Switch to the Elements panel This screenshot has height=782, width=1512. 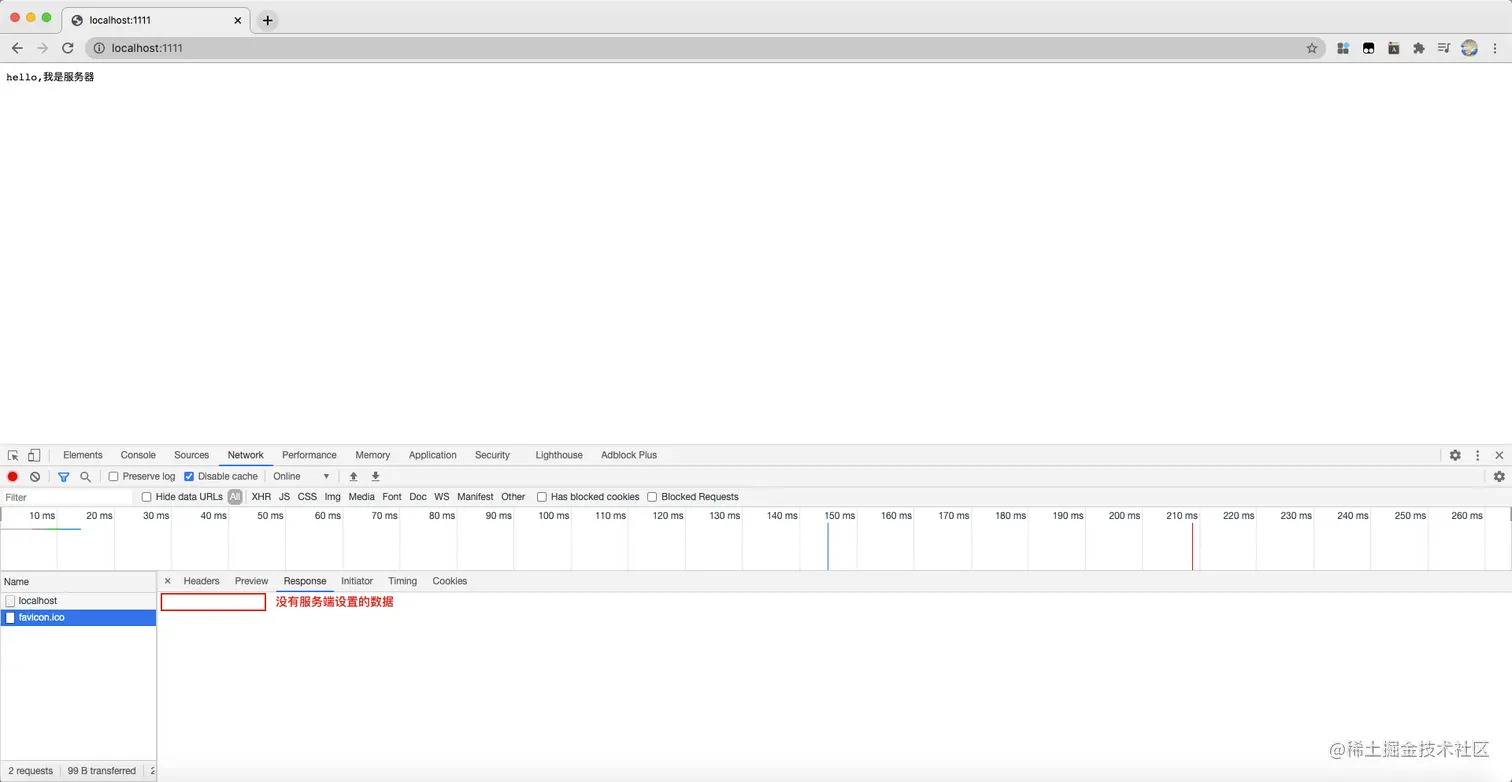point(83,455)
